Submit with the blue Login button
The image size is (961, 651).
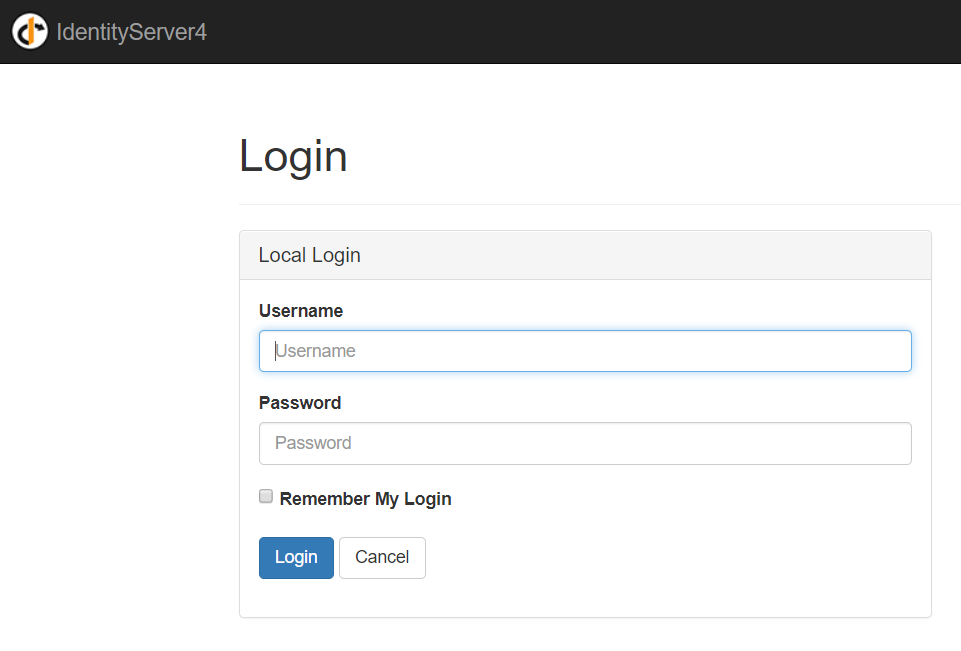click(x=296, y=558)
